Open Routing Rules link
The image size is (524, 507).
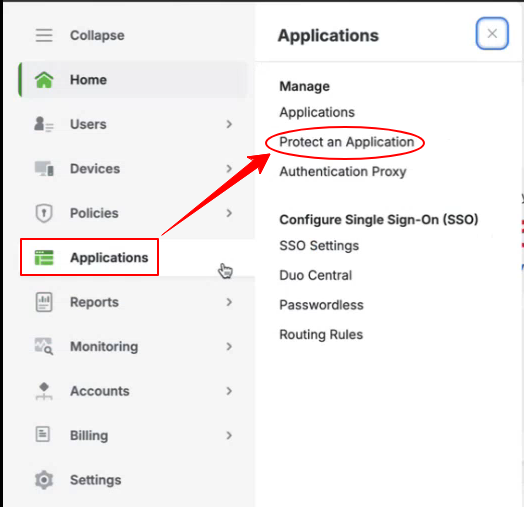[321, 335]
